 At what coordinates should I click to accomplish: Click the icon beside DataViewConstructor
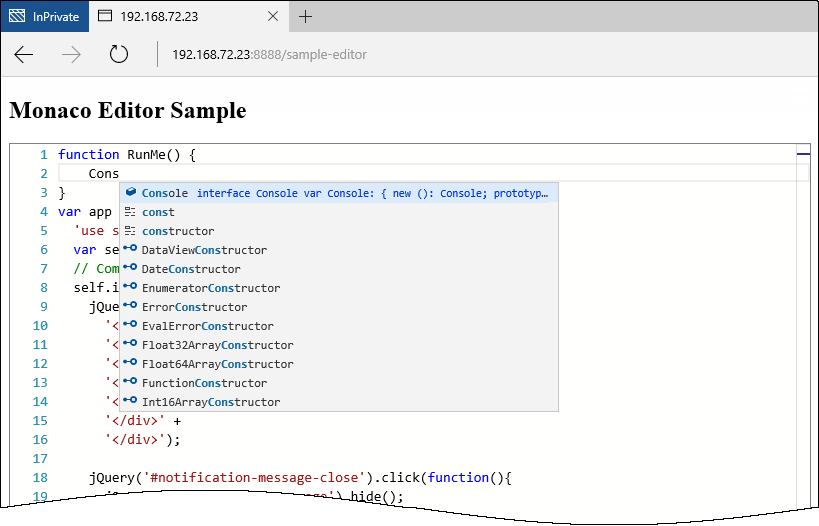130,250
